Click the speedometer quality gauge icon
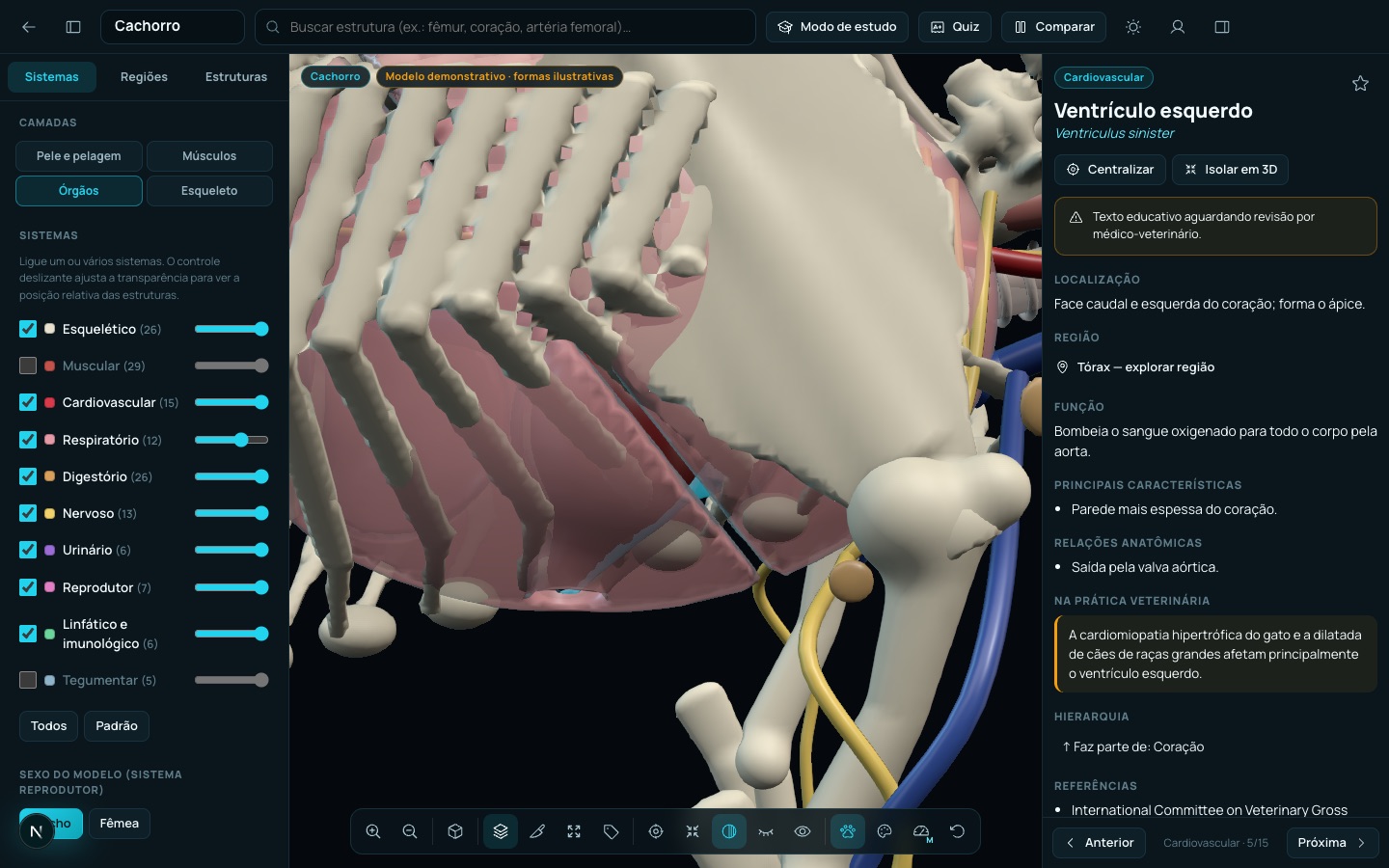 [x=921, y=831]
